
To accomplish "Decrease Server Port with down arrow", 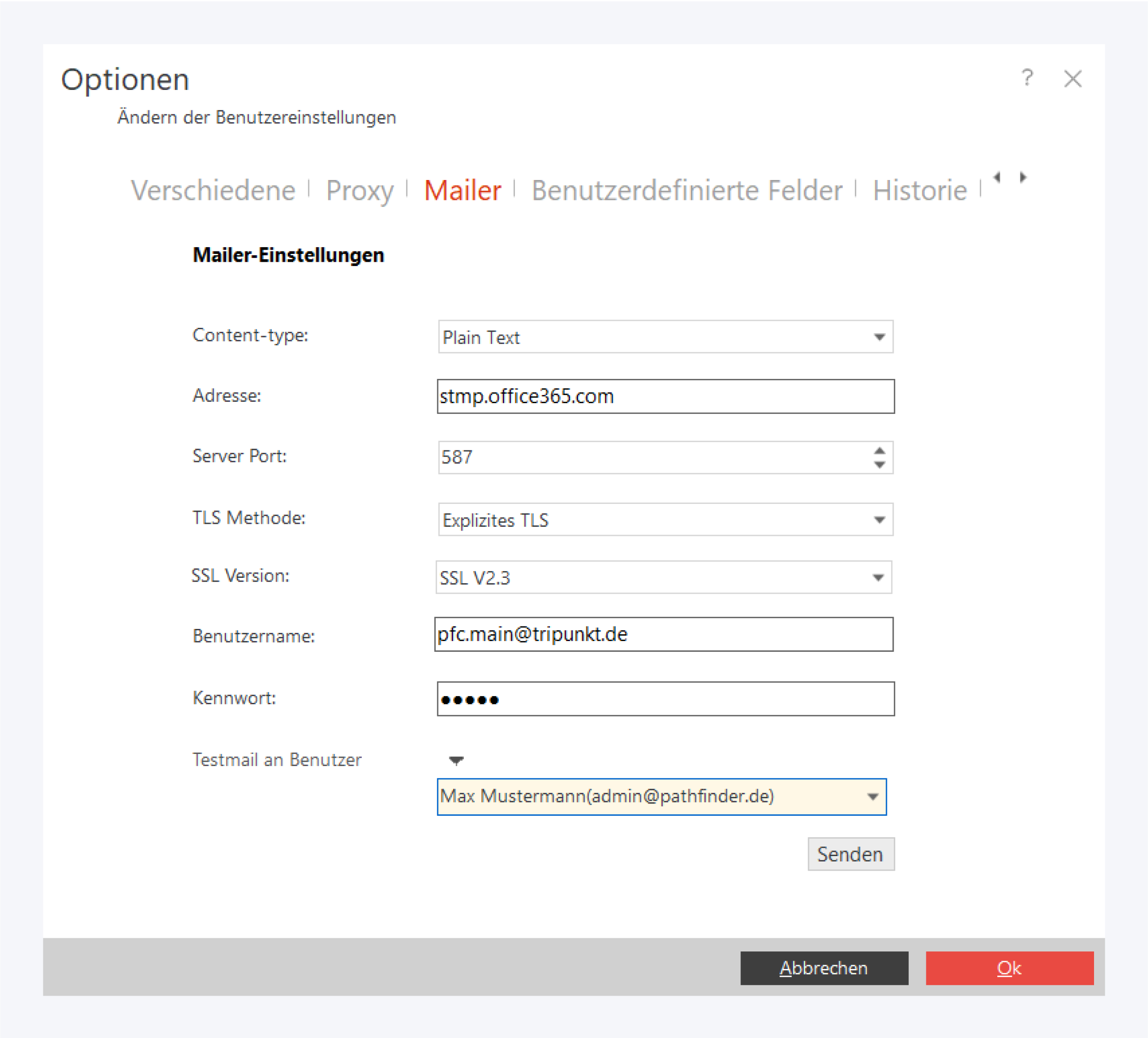I will [879, 465].
